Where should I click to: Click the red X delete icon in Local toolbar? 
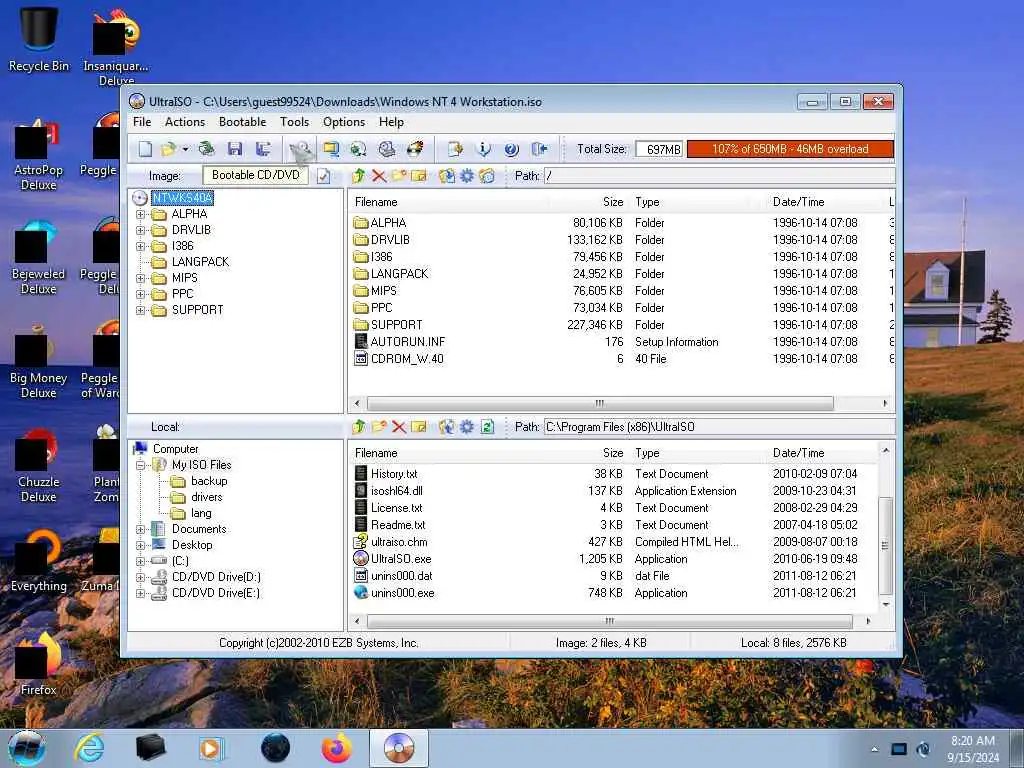pyautogui.click(x=399, y=426)
